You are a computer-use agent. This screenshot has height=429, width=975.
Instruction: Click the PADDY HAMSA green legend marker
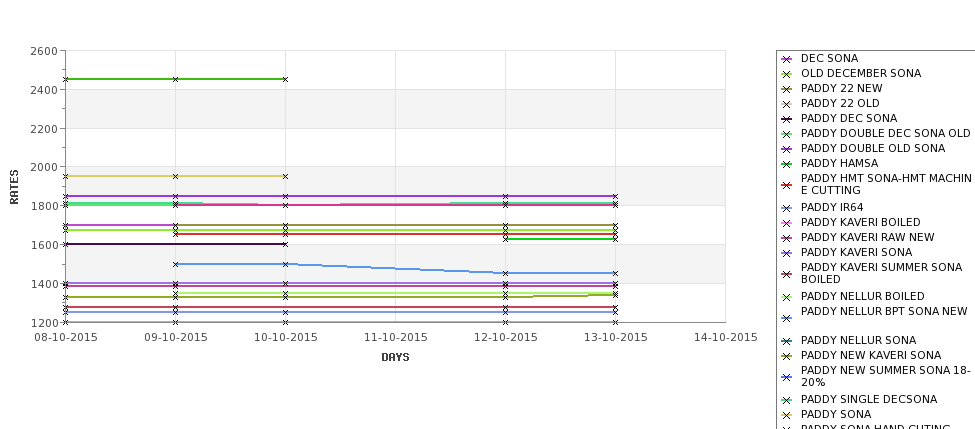[x=787, y=164]
